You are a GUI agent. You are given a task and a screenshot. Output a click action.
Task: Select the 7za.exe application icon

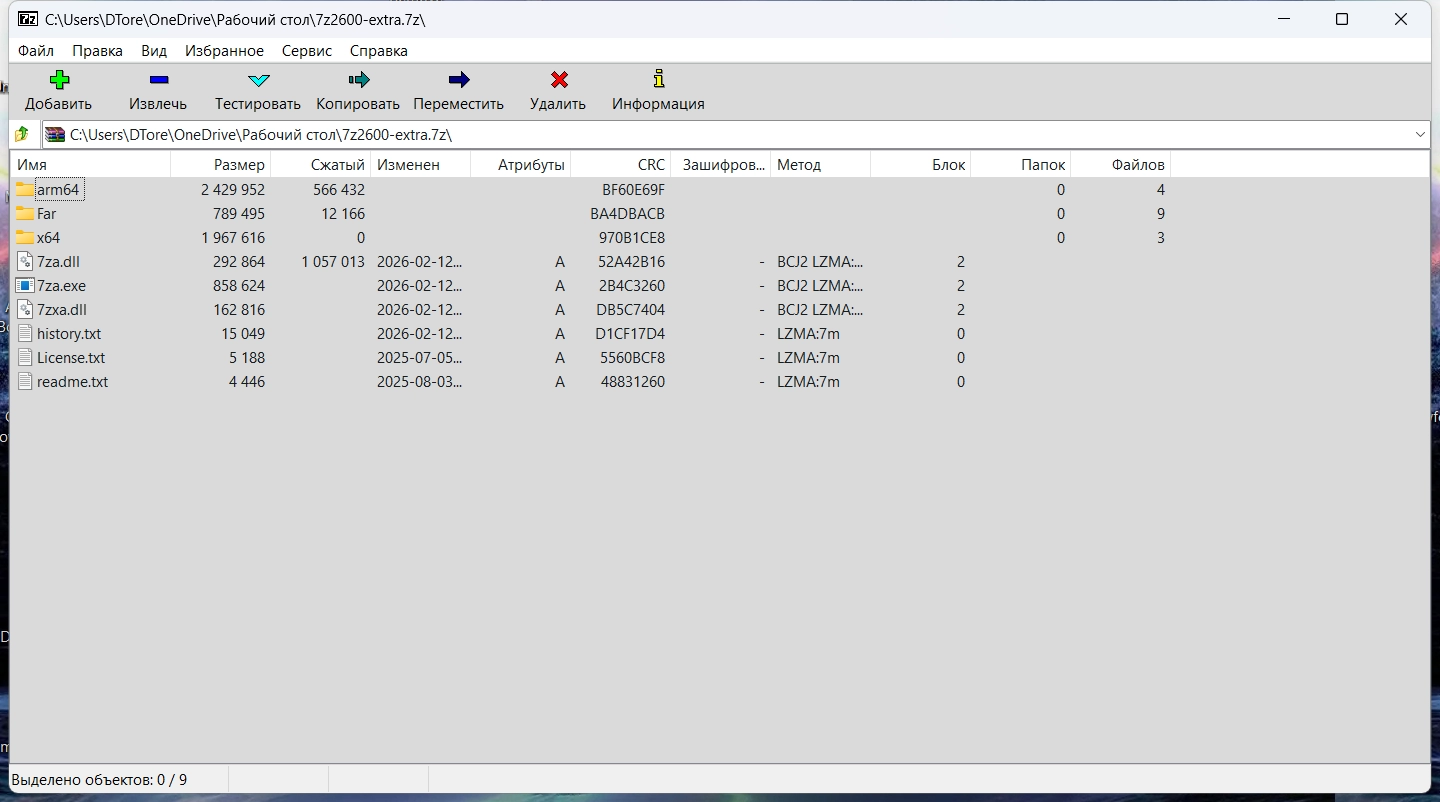click(25, 286)
